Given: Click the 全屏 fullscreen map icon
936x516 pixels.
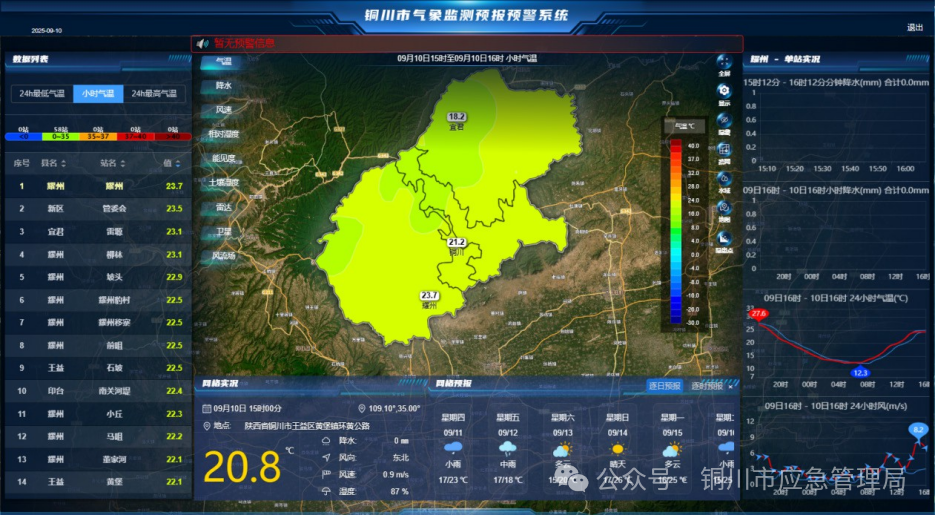Looking at the screenshot, I should pyautogui.click(x=723, y=63).
